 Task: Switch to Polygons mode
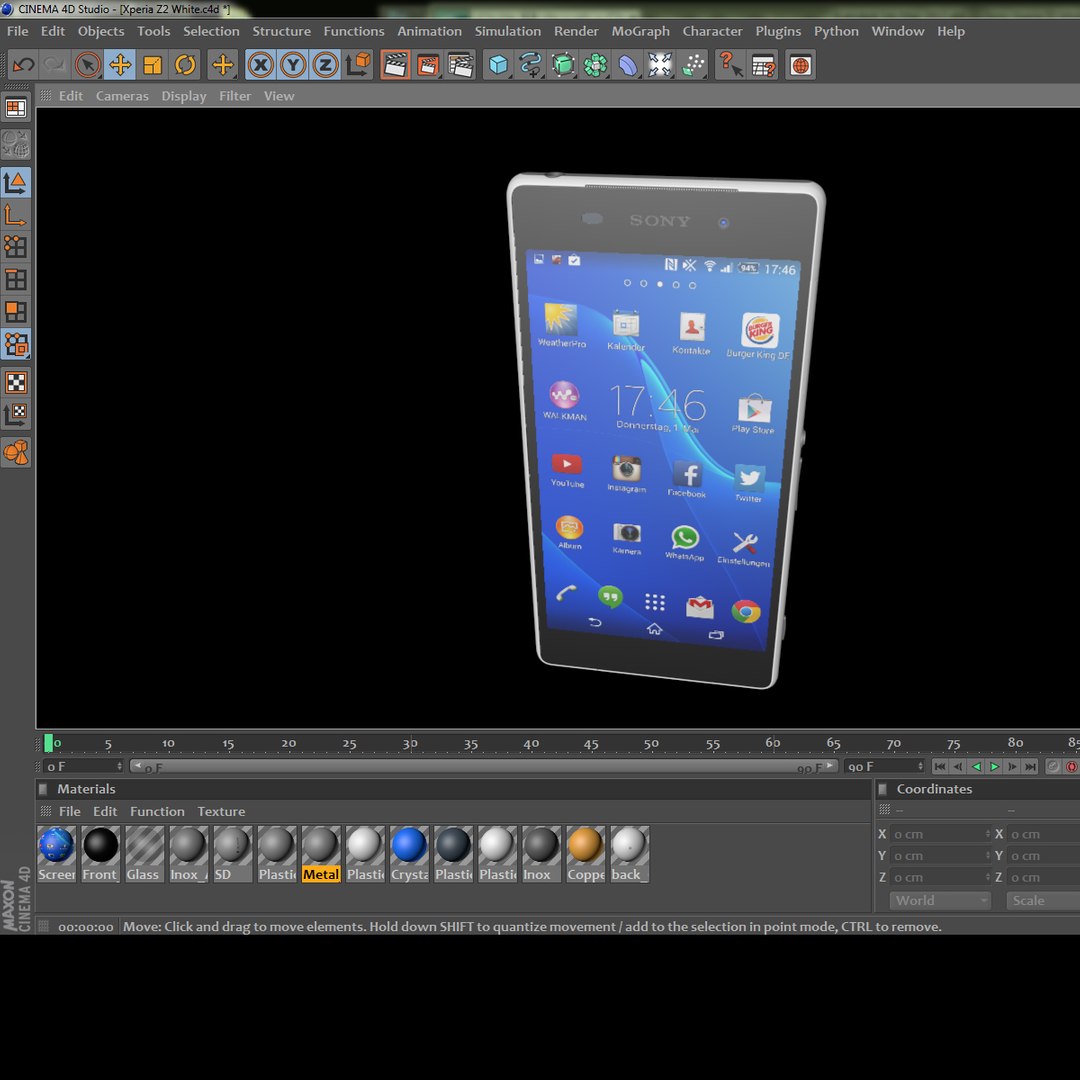[x=16, y=311]
